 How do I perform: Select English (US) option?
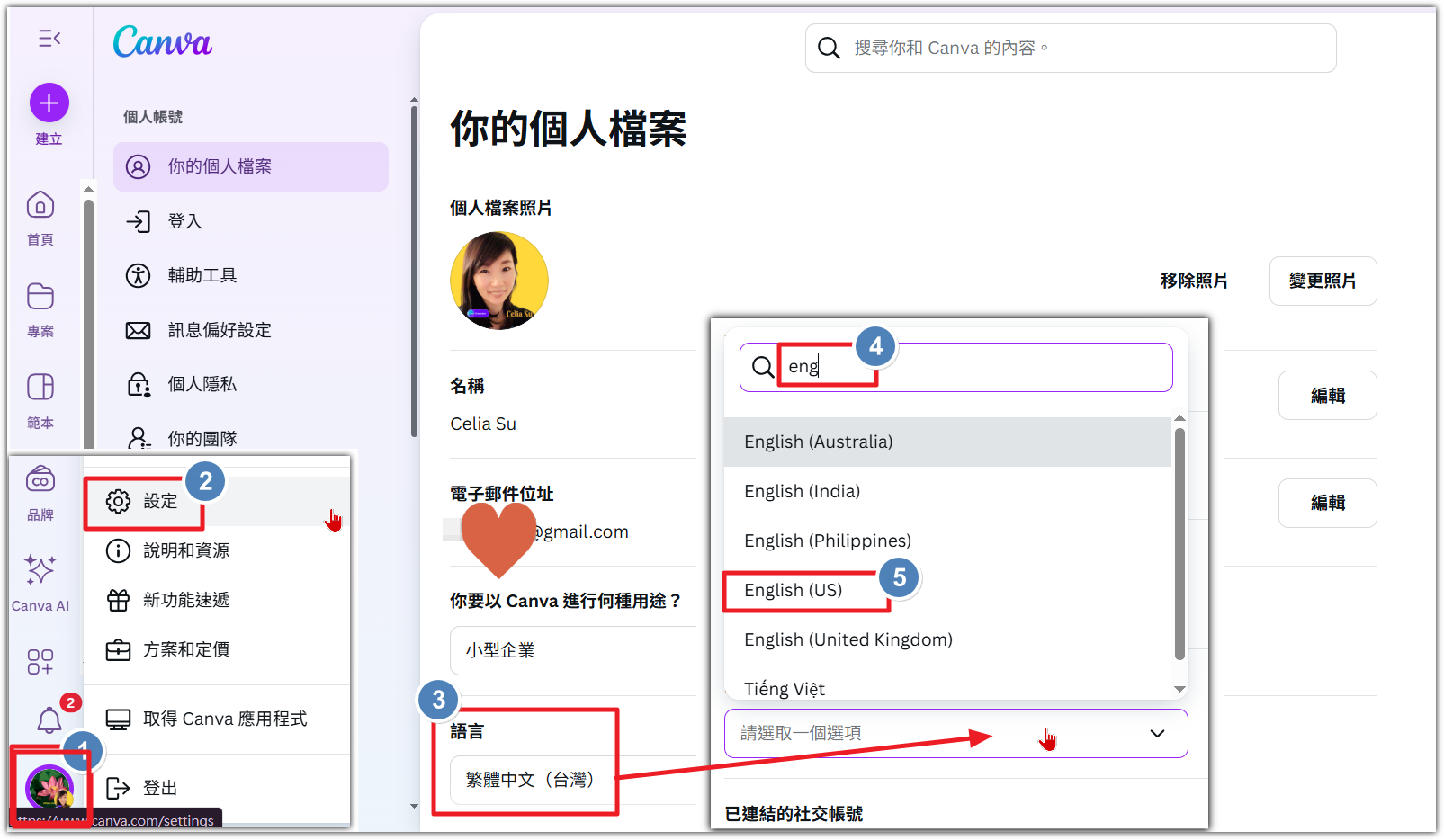pyautogui.click(x=948, y=590)
